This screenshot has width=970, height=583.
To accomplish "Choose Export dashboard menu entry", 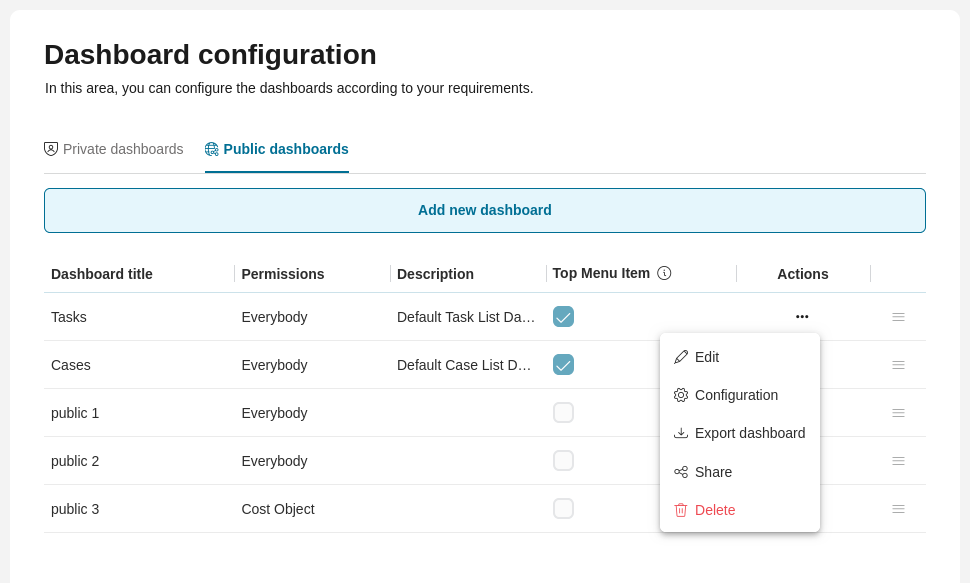I will [740, 433].
